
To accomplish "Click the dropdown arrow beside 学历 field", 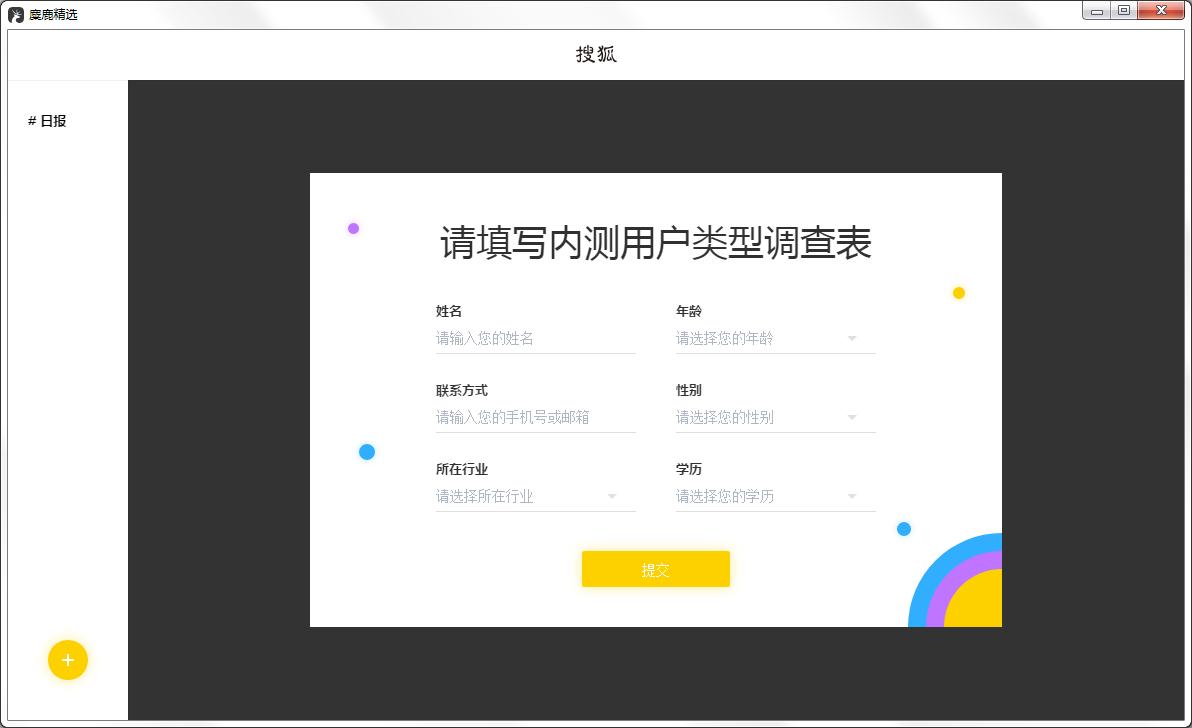I will tap(852, 496).
